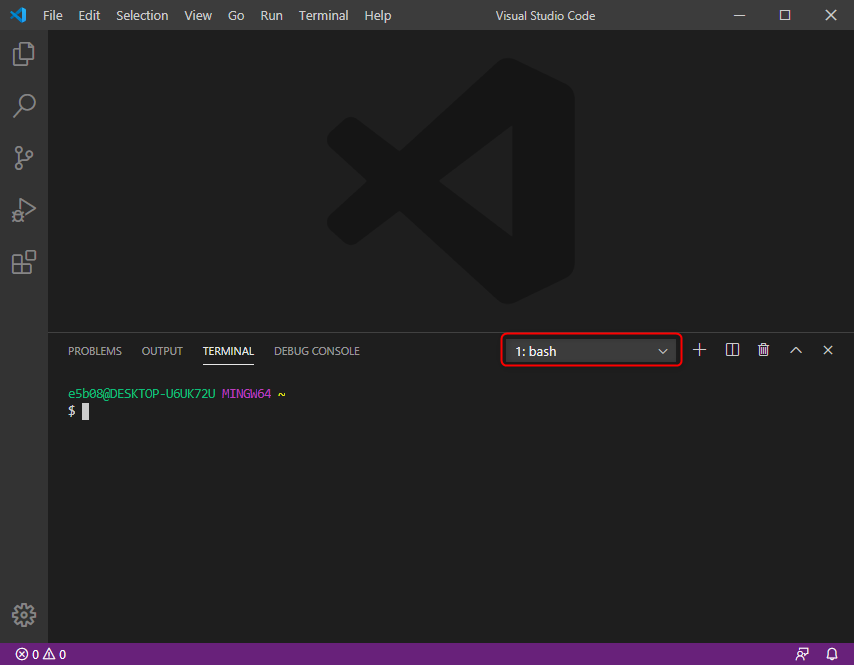Create a new terminal with plus icon
854x665 pixels.
[x=699, y=350]
